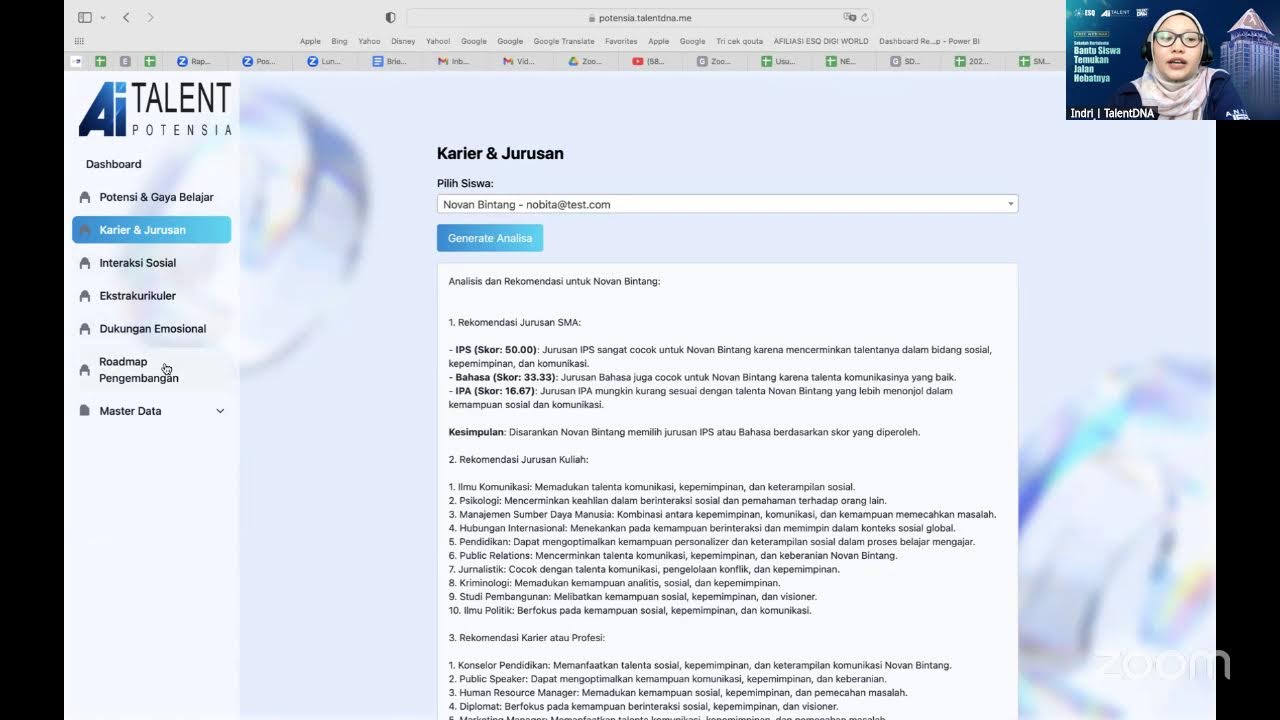Open the Google Translate bookmark

point(563,41)
